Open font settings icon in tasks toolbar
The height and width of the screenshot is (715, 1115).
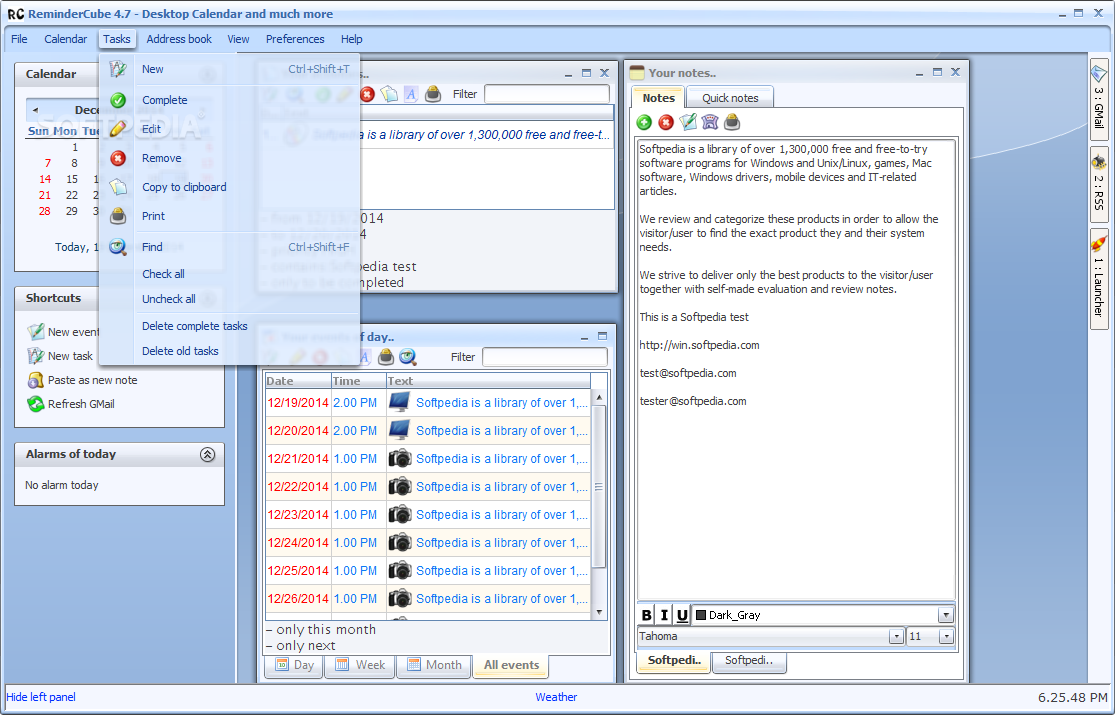411,94
